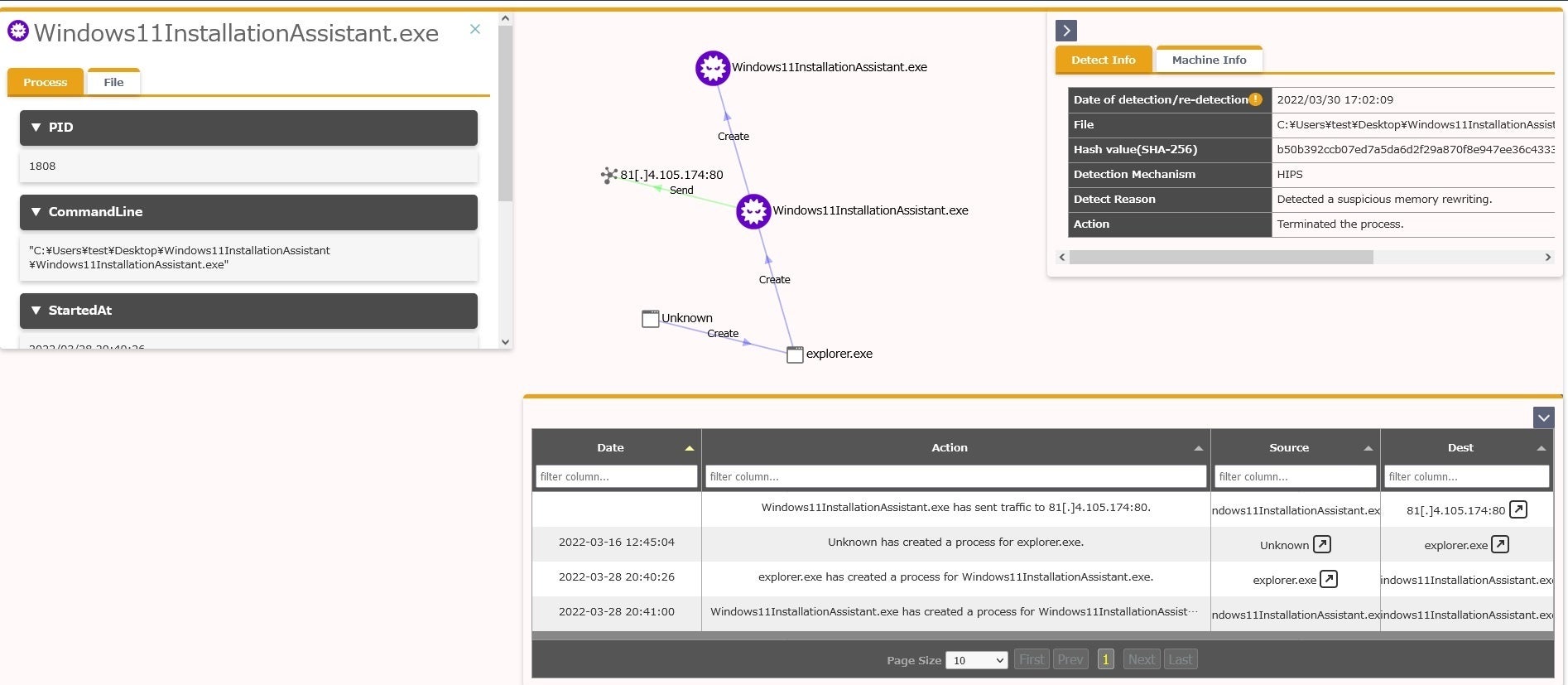Click the network node icon for 81[.]4.105.174:80
Screen dimensions: 1568x685
click(x=609, y=175)
